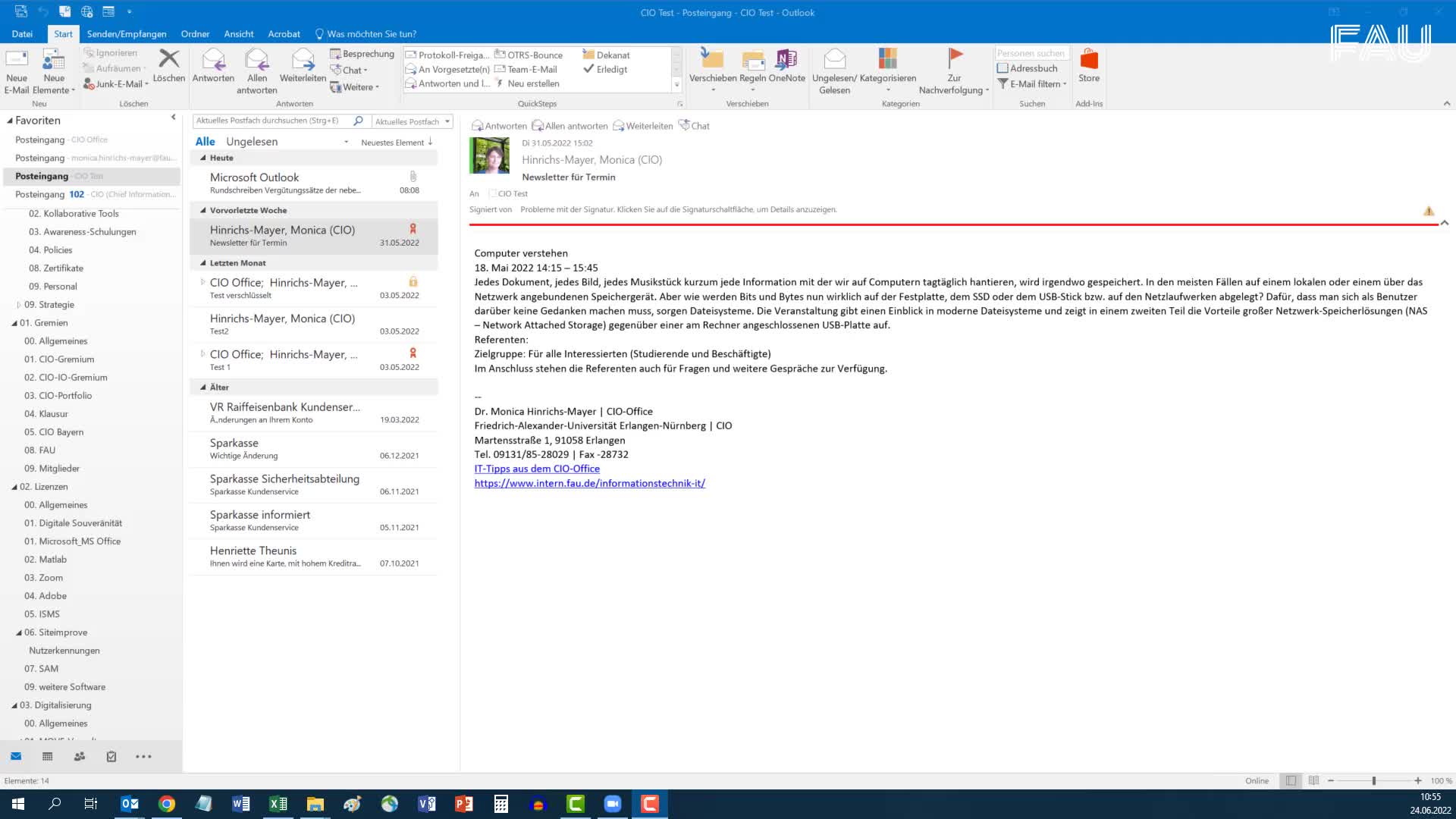The height and width of the screenshot is (819, 1456).
Task: Click Allen antworten in the ribbon
Action: tap(256, 71)
